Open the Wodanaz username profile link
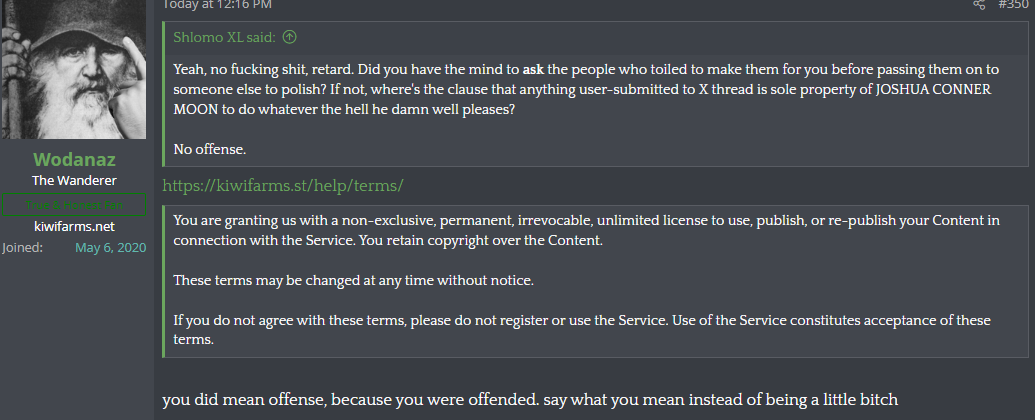Image resolution: width=1035 pixels, height=420 pixels. (74, 160)
